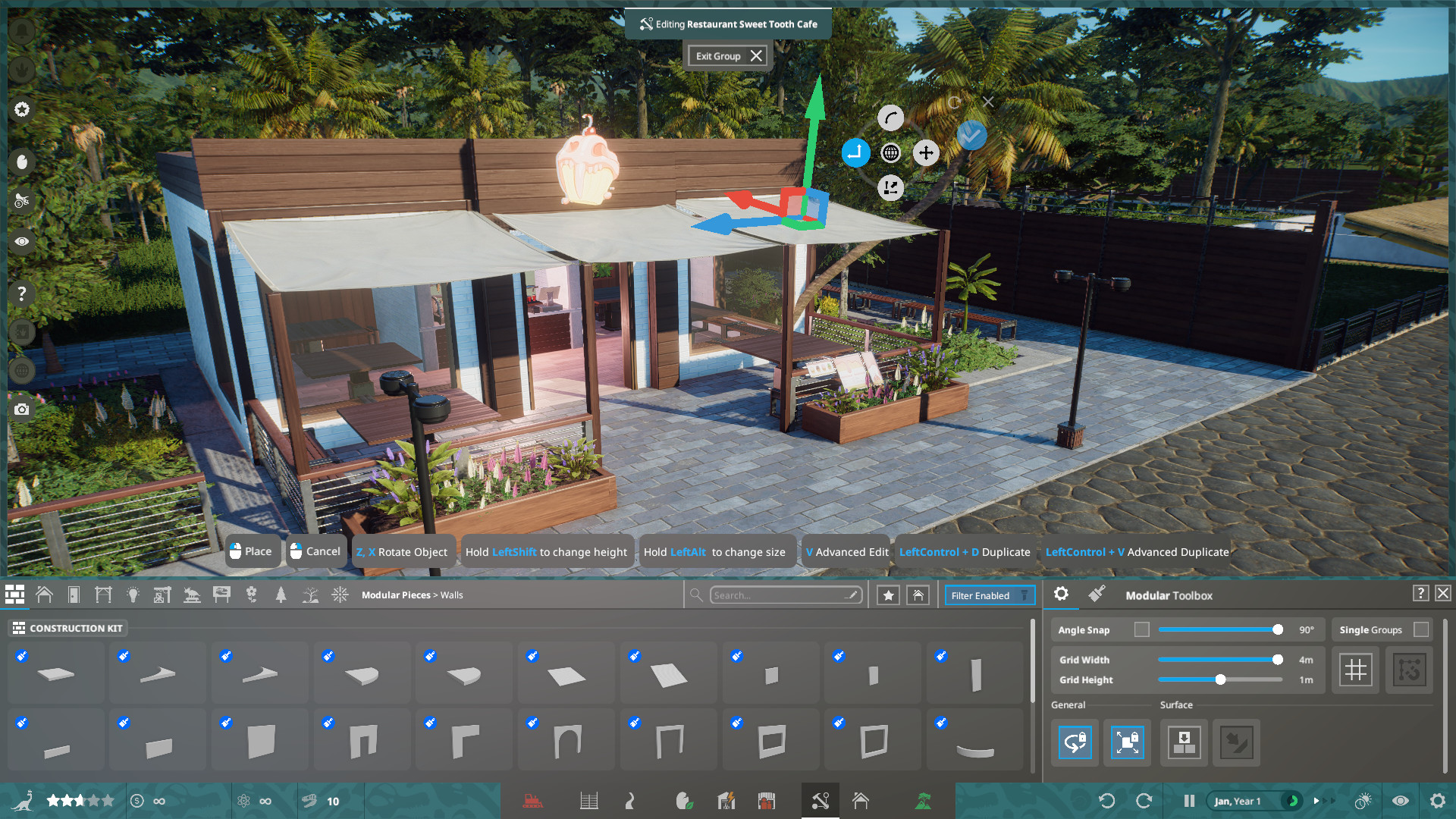Adjust the Grid Height slider handle
This screenshot has width=1456, height=819.
tap(1219, 680)
